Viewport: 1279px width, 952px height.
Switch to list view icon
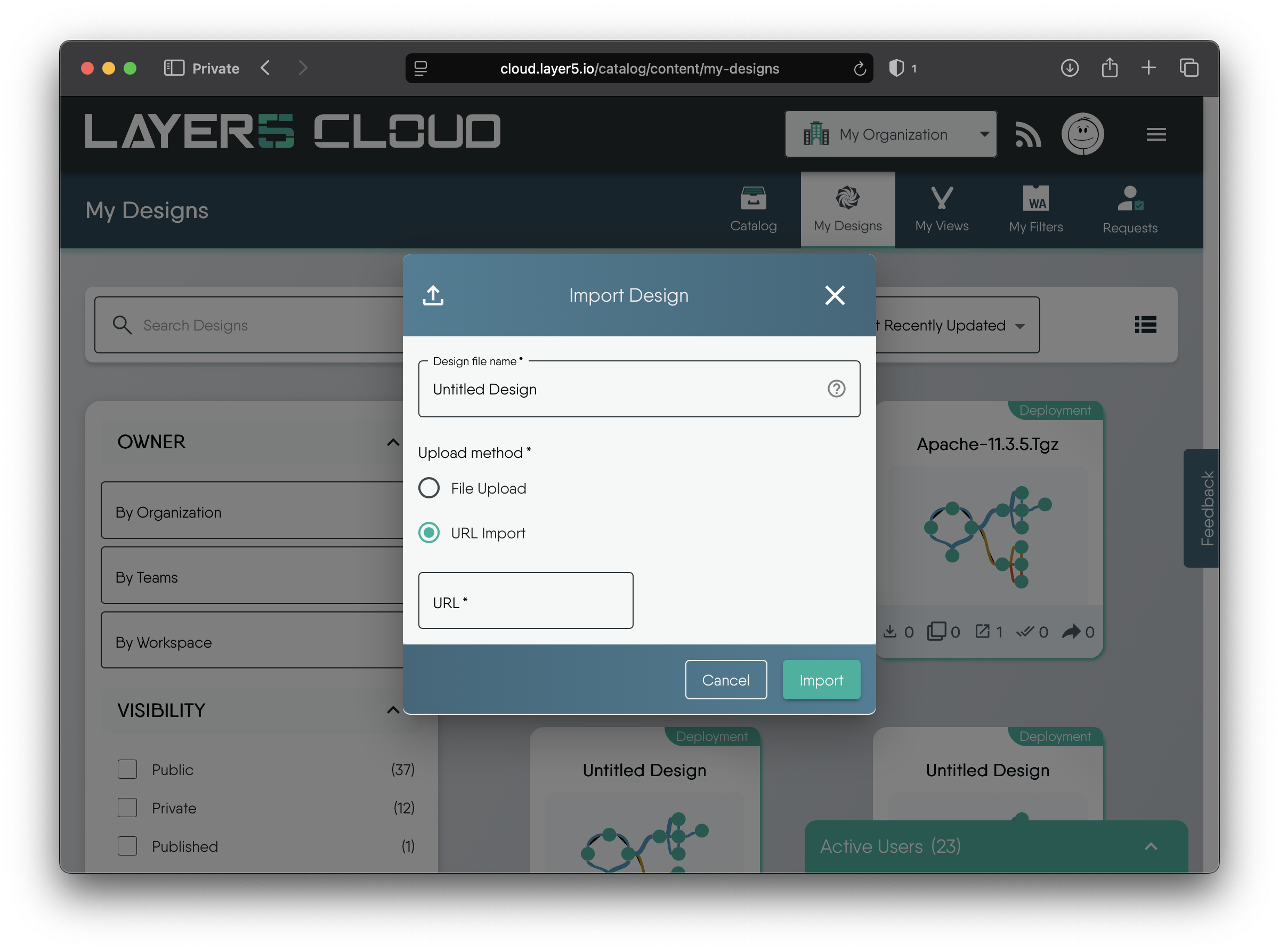pos(1145,325)
